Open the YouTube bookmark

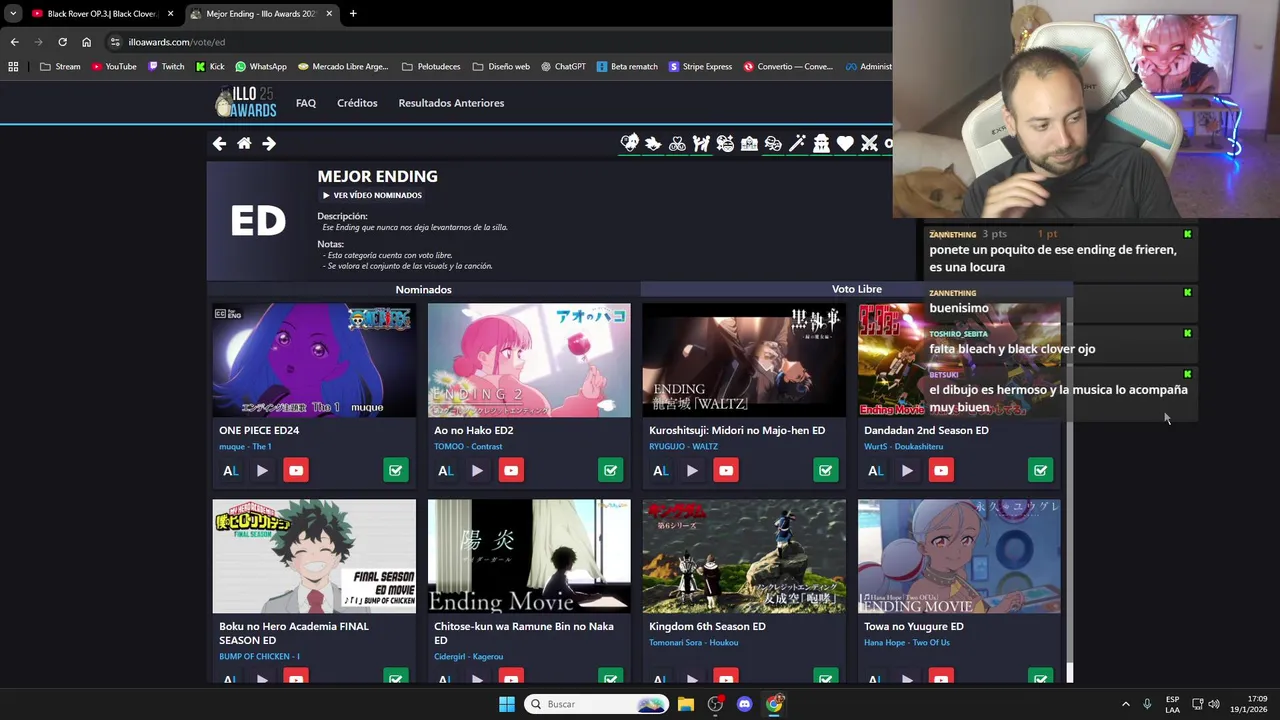click(113, 67)
